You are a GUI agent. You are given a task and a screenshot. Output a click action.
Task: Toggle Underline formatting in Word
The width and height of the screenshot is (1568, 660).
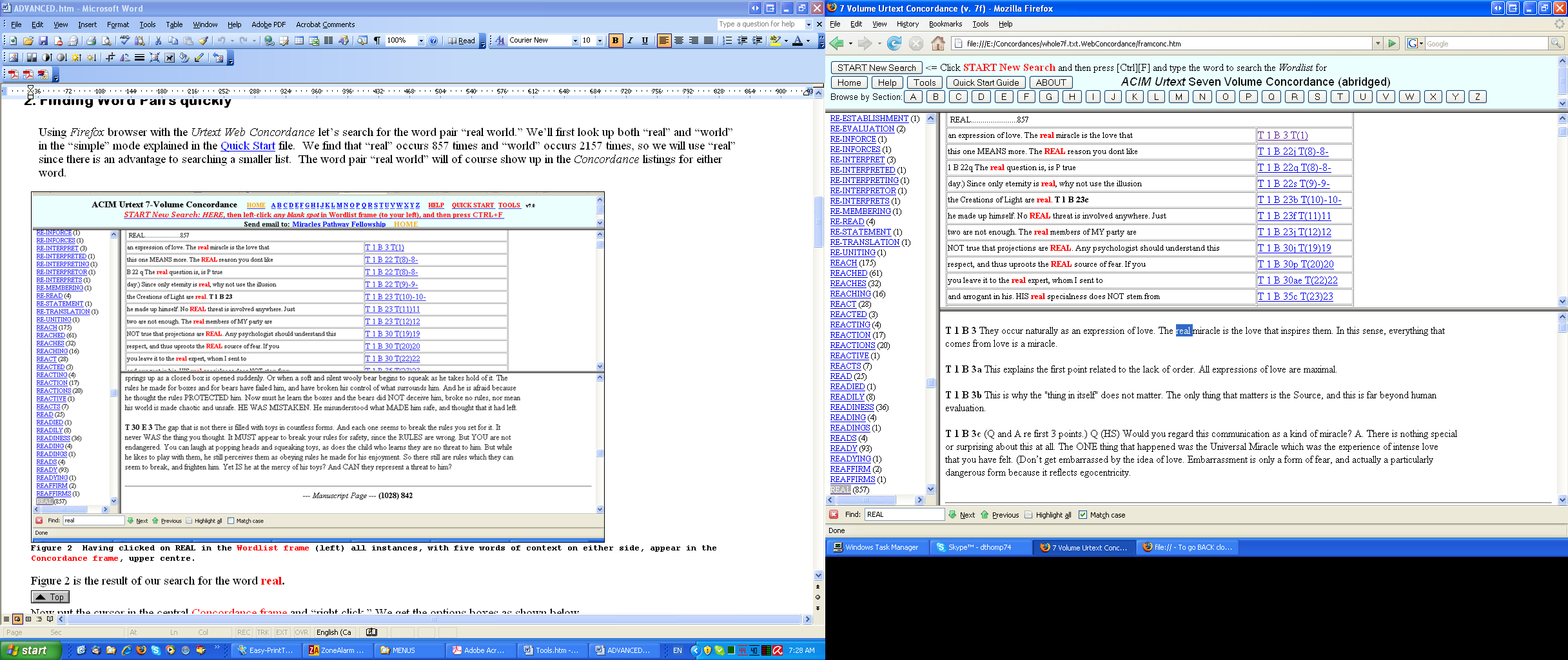click(x=645, y=41)
